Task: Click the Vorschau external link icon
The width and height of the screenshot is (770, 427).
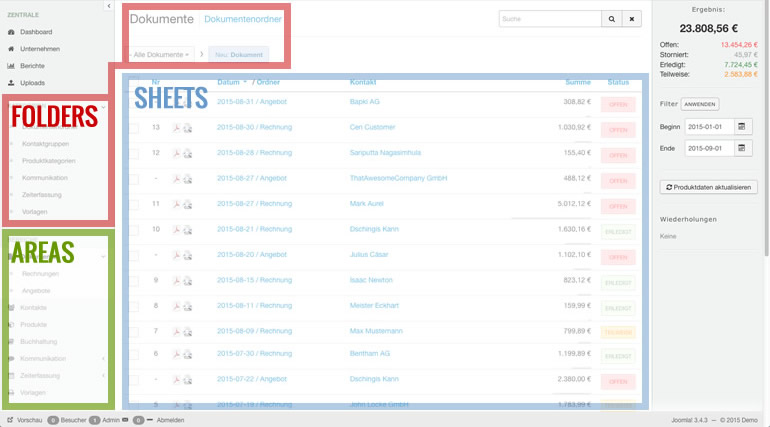Action: click(x=10, y=420)
